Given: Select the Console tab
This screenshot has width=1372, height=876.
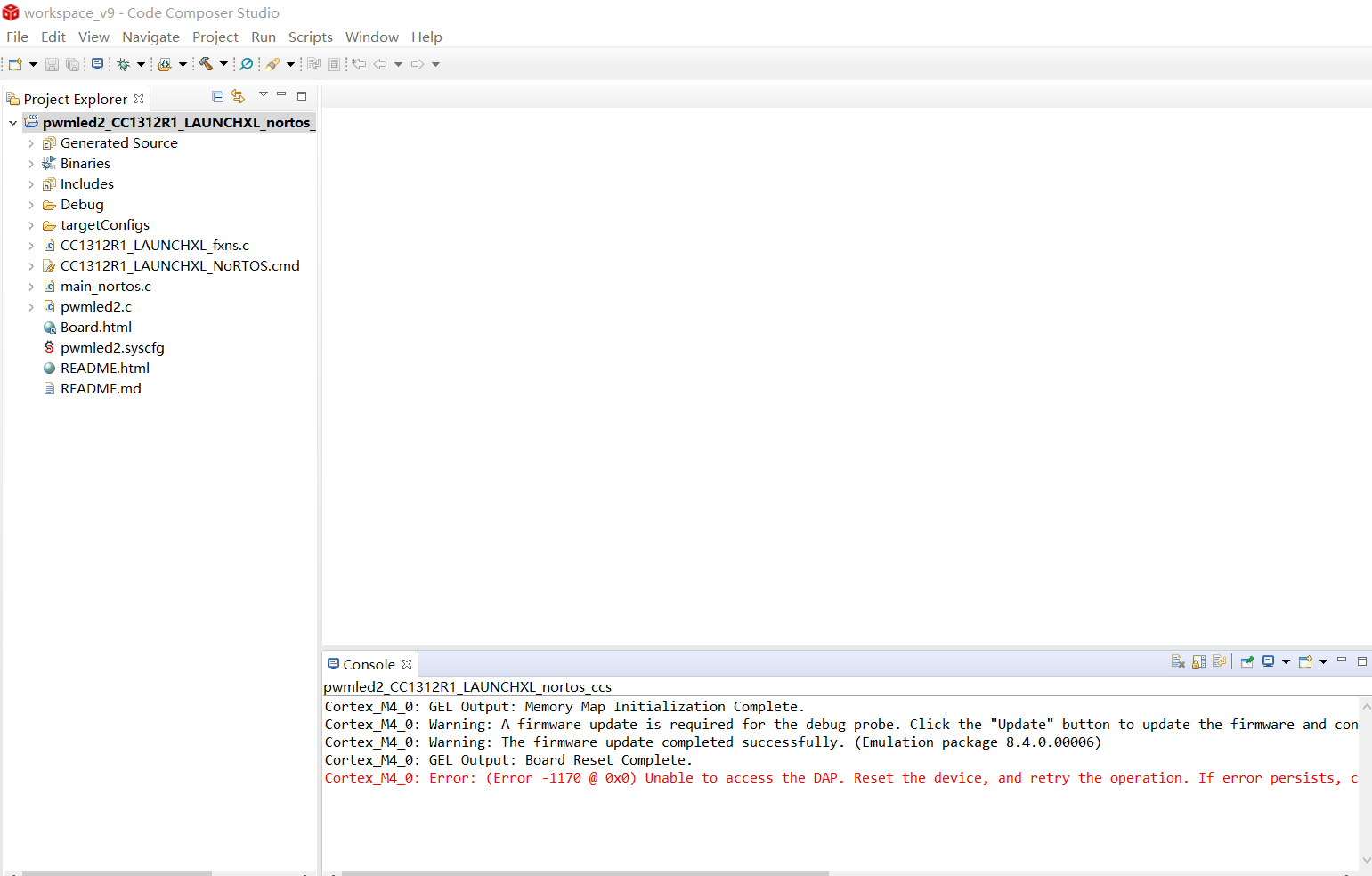Looking at the screenshot, I should click(368, 663).
